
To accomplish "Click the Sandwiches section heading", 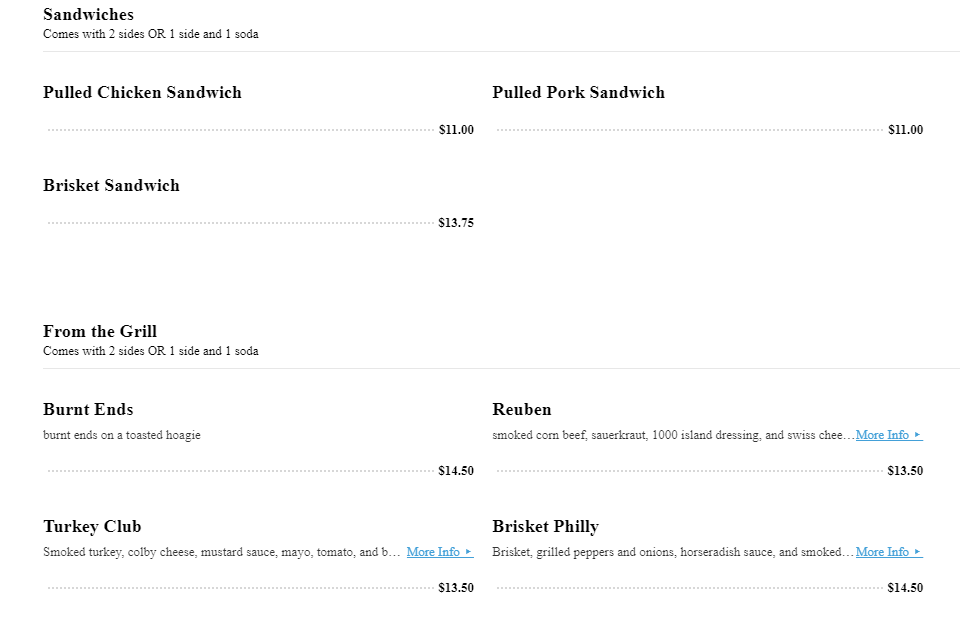I will [88, 15].
